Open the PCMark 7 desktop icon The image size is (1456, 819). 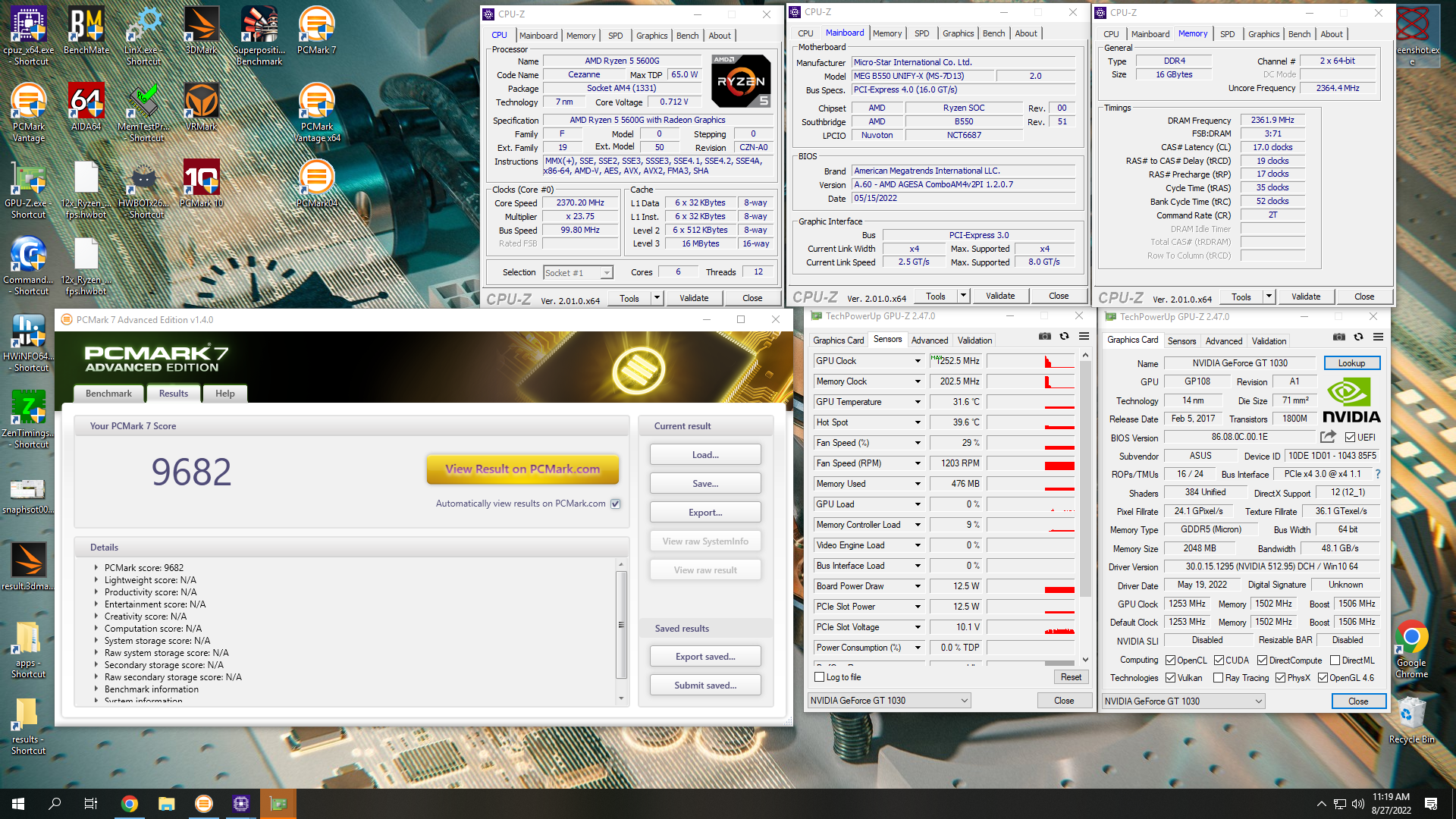tap(316, 30)
